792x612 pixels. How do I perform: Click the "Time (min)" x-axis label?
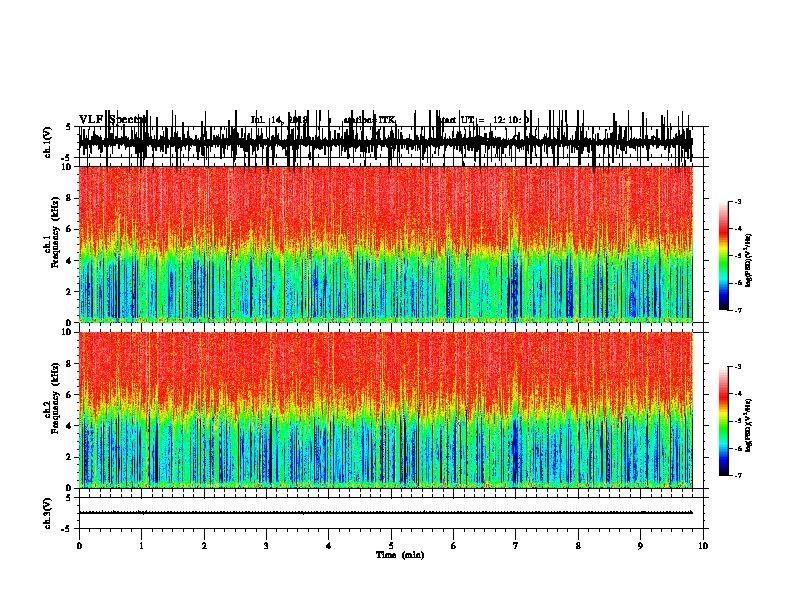tap(400, 555)
